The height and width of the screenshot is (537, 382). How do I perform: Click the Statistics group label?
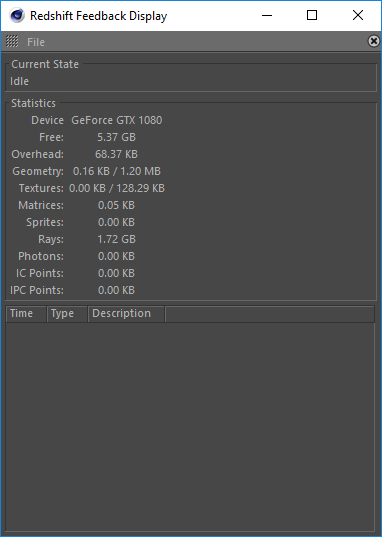click(x=33, y=103)
